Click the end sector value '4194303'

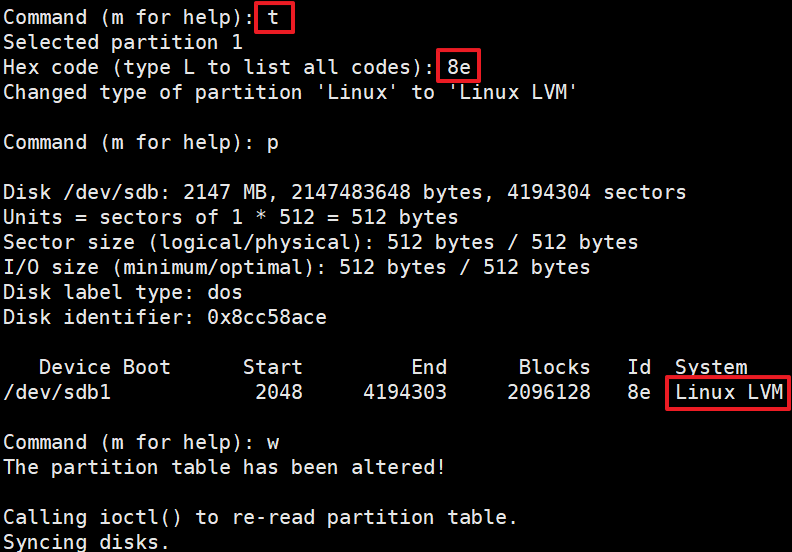tap(405, 392)
